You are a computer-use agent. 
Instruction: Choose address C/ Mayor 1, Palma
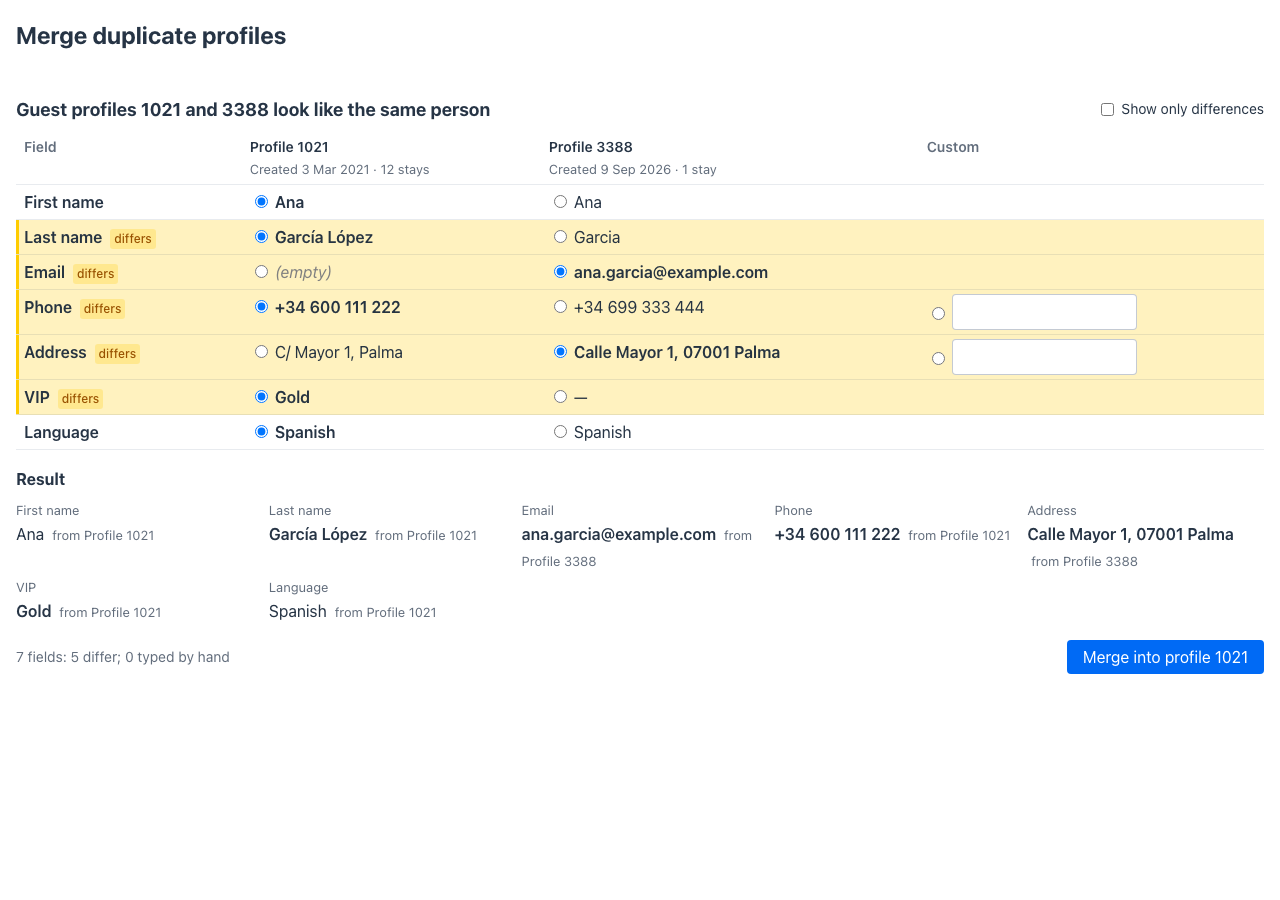(262, 352)
